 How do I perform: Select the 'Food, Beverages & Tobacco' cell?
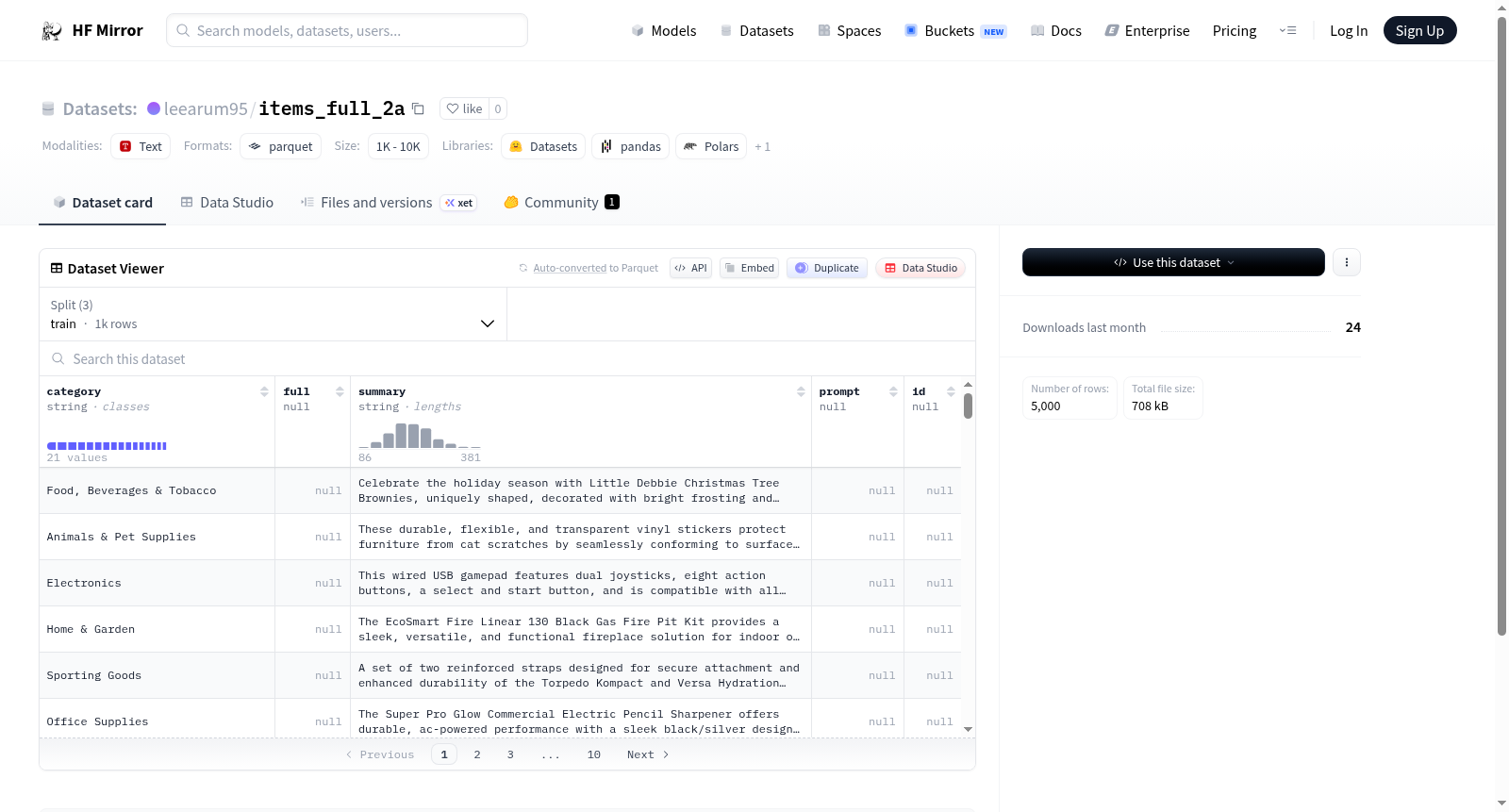click(x=158, y=490)
